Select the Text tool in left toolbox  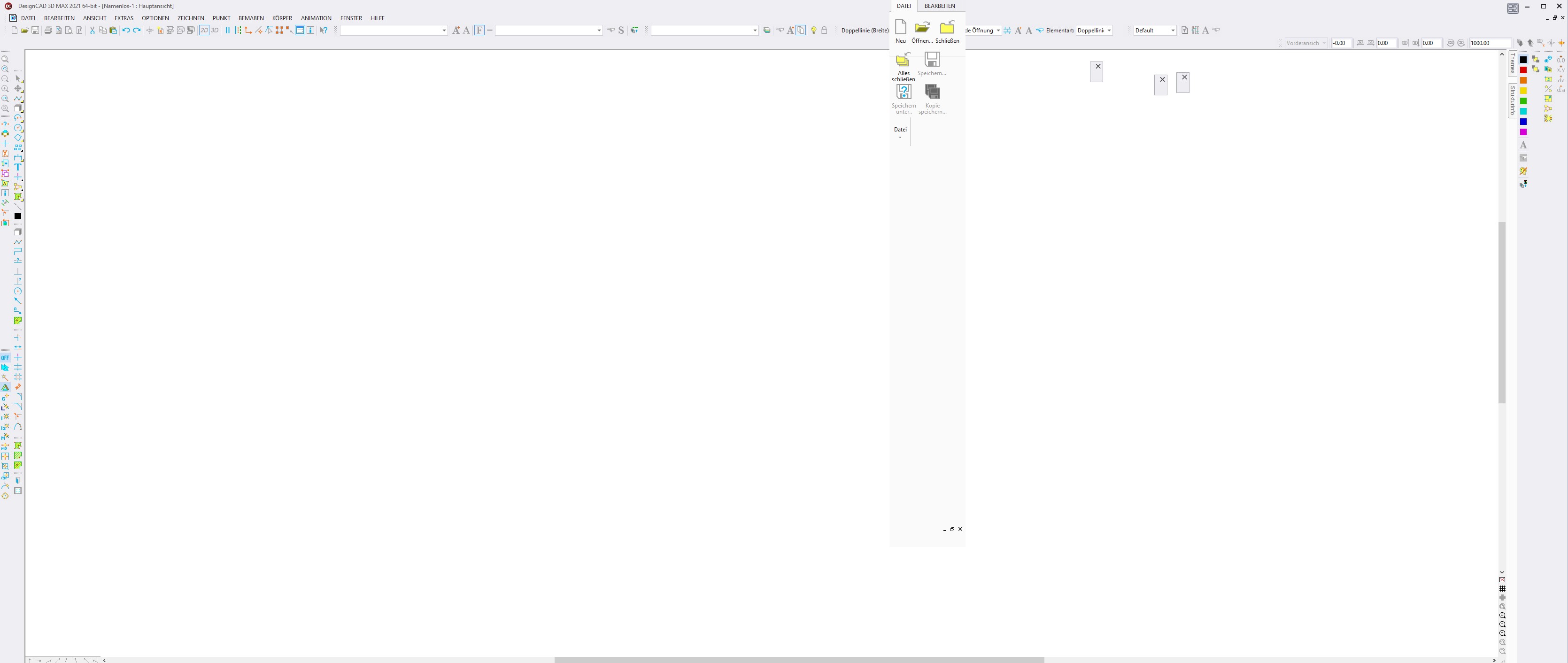pyautogui.click(x=18, y=167)
